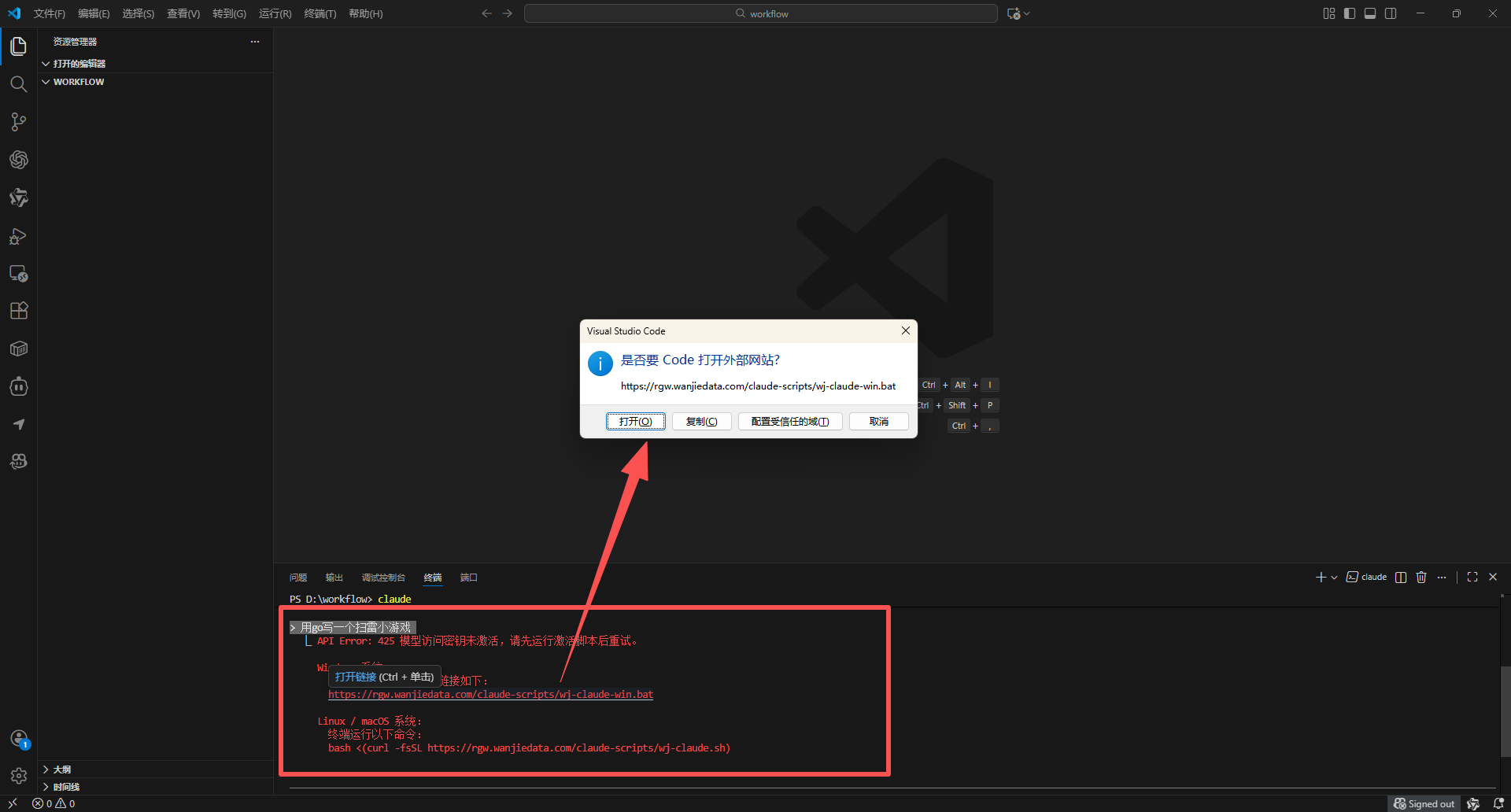This screenshot has height=812, width=1511.
Task: Split the terminal panel
Action: (1401, 578)
